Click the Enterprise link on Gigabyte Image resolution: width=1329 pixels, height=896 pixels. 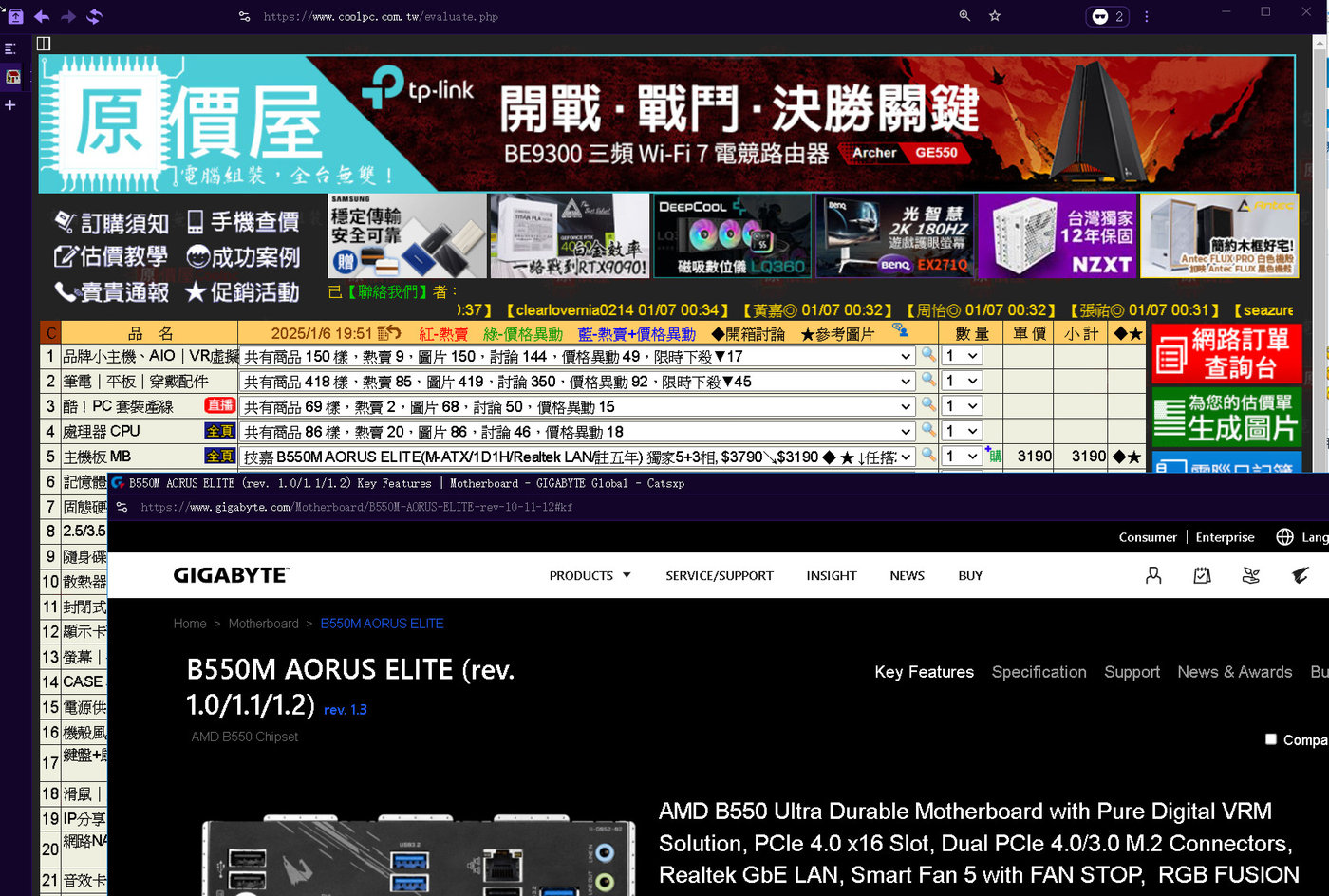pos(1225,537)
